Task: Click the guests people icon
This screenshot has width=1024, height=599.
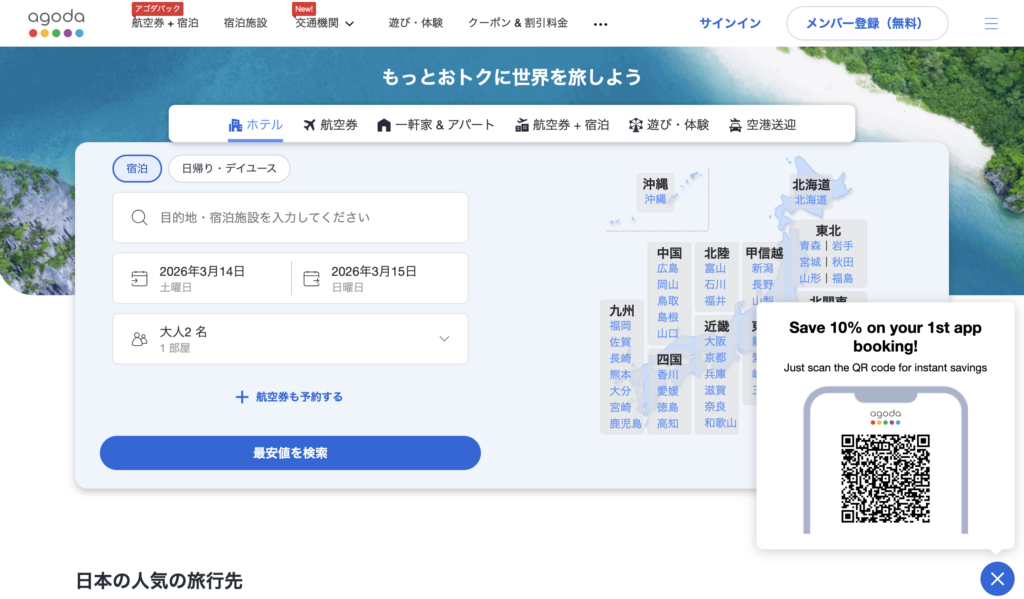Action: click(x=140, y=339)
